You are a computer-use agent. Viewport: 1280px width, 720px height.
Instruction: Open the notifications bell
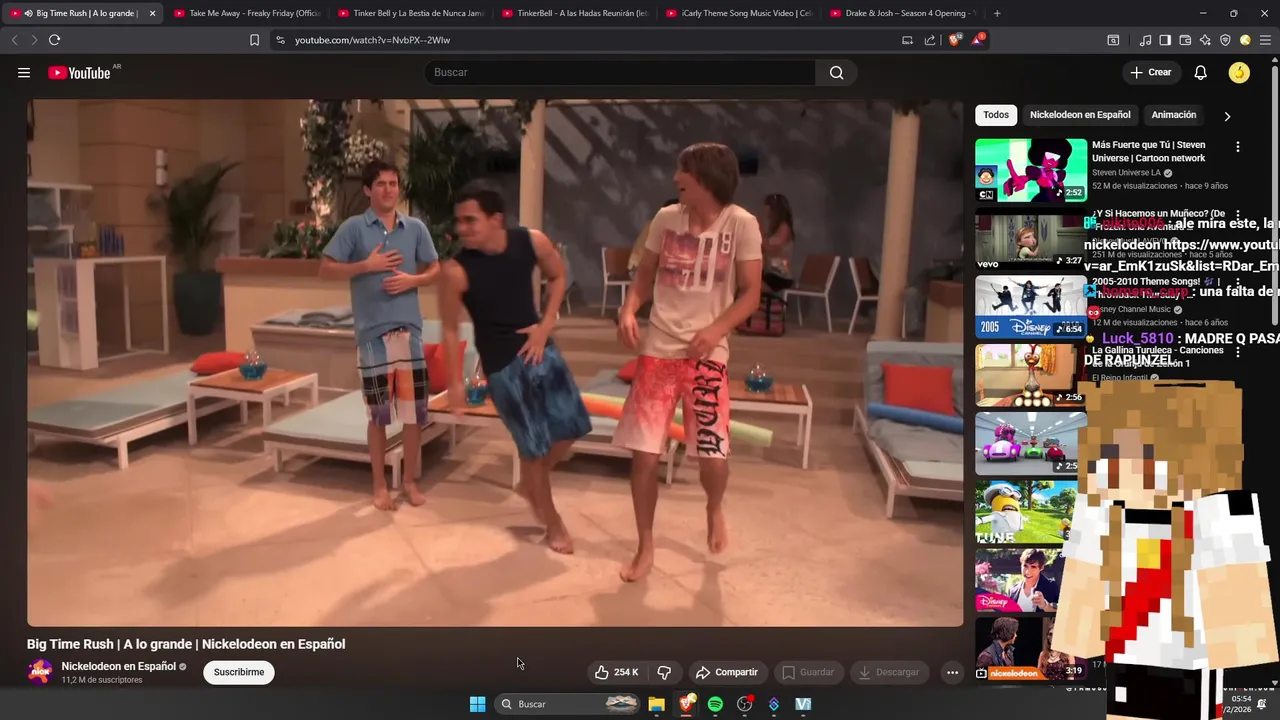click(1201, 72)
